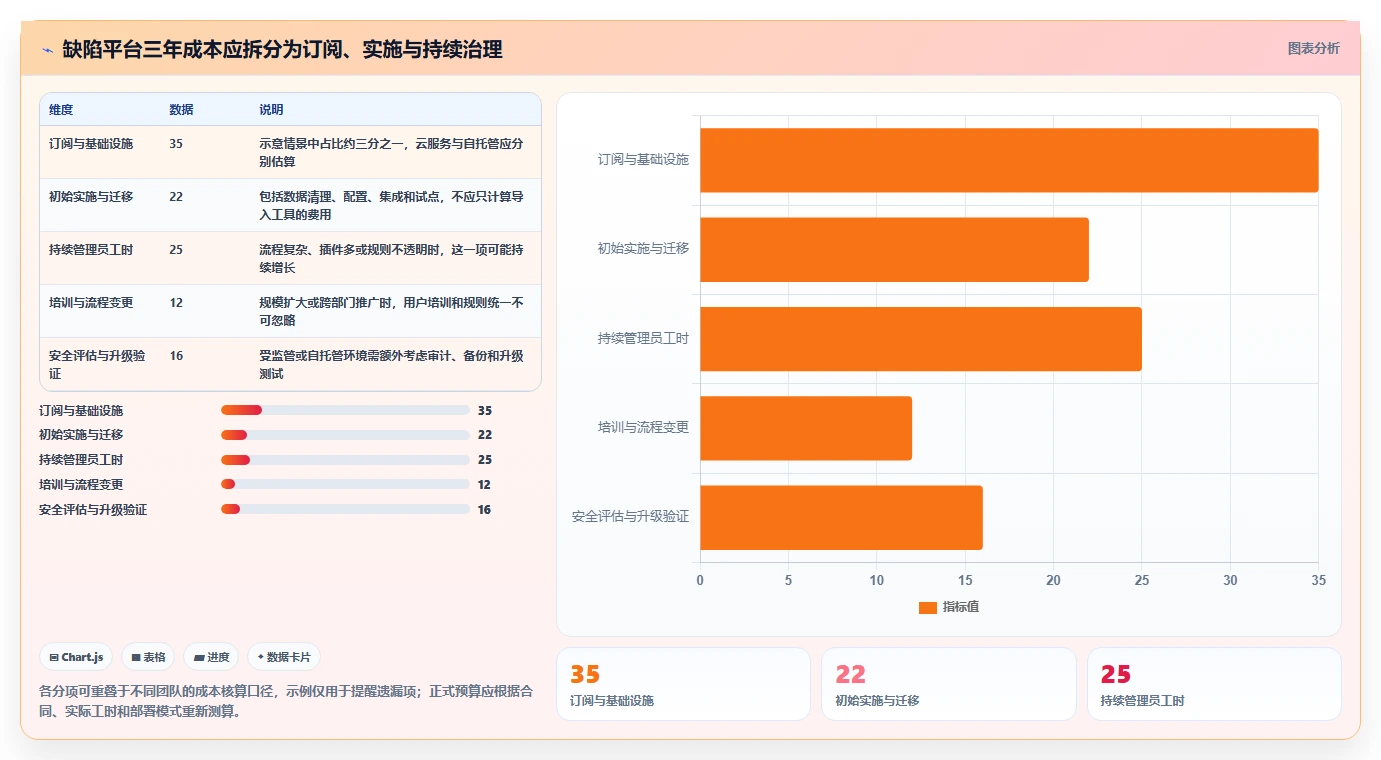Viewport: 1381px width, 760px height.
Task: Click the 持续管理员工时 label in the progress list
Action: [81, 460]
